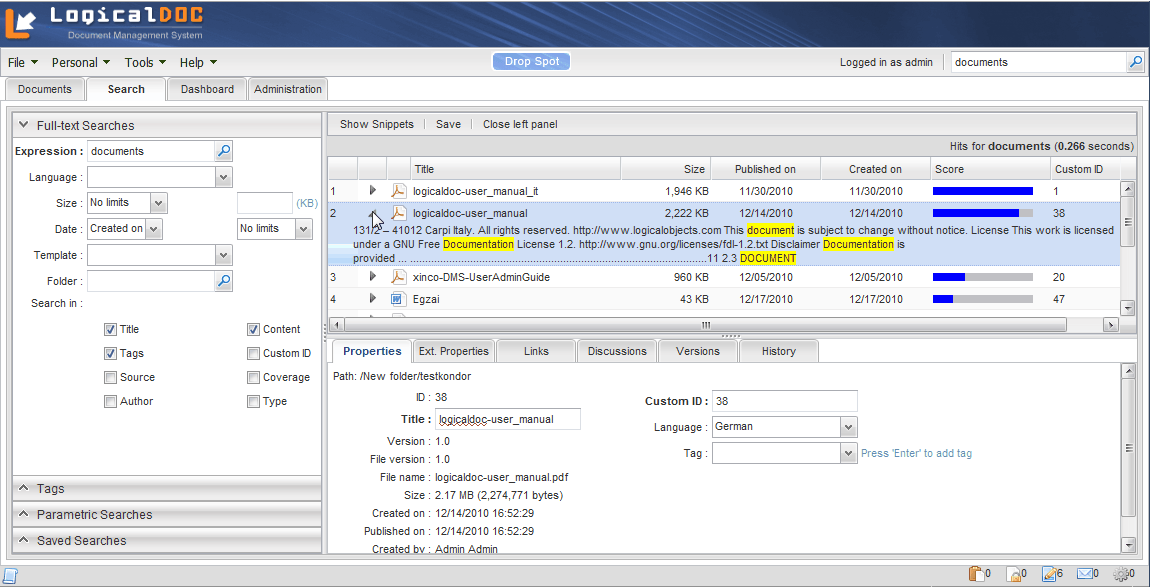Viewport: 1151px width, 587px height.
Task: Click the LogicalDOC logo
Action: (x=105, y=22)
